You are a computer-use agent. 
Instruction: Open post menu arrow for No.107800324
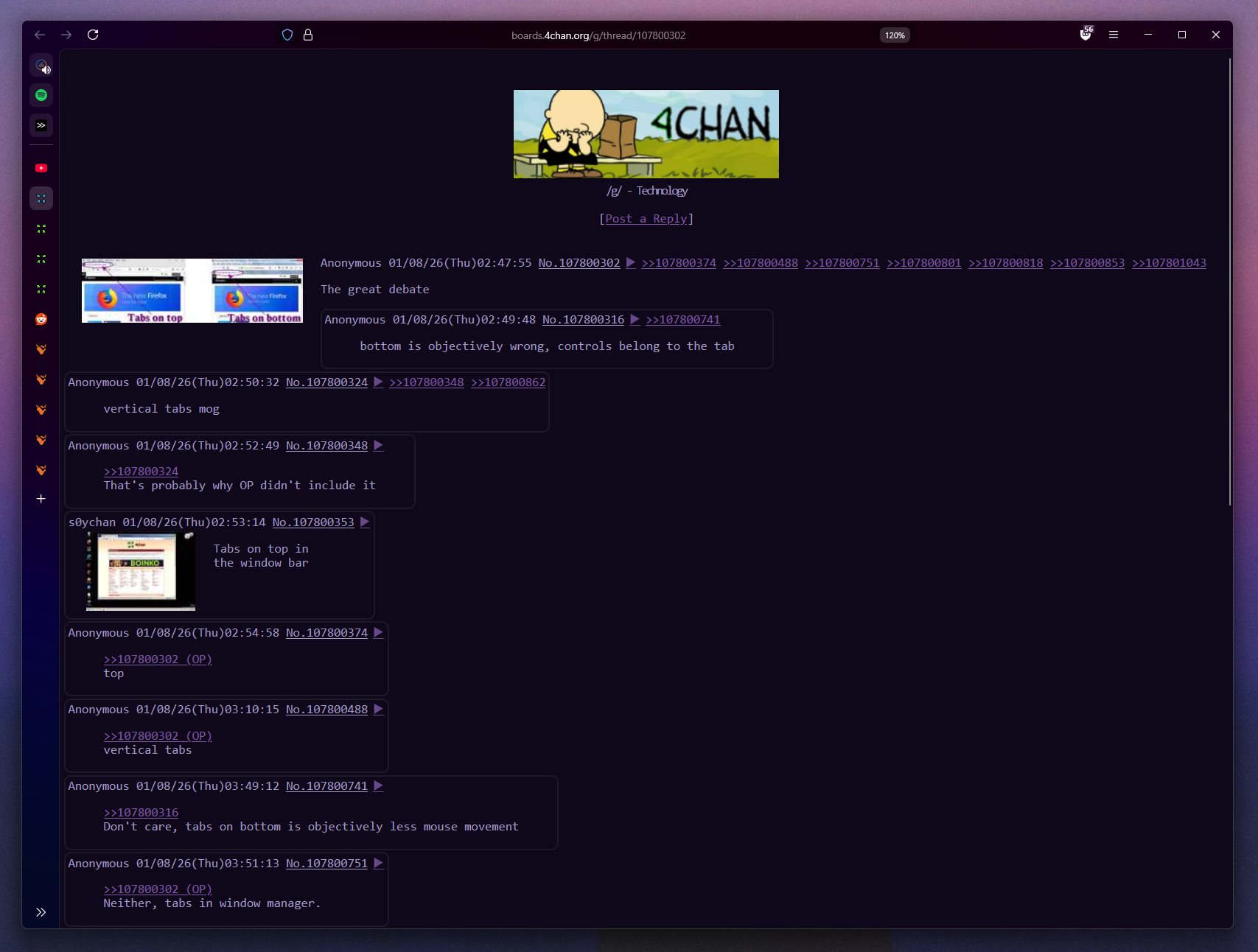point(378,382)
